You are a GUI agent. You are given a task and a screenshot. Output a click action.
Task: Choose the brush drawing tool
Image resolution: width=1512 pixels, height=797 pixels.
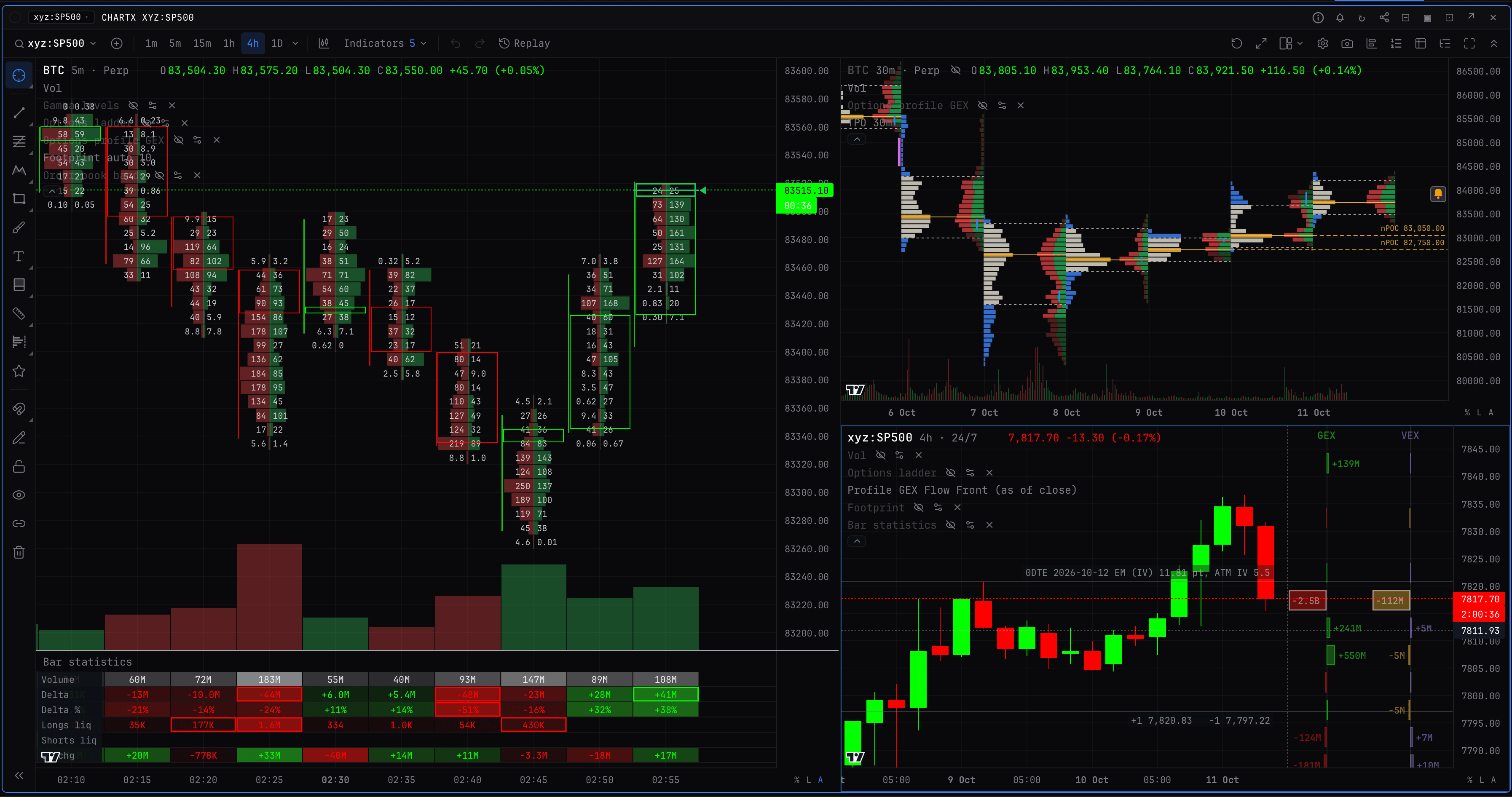(19, 227)
